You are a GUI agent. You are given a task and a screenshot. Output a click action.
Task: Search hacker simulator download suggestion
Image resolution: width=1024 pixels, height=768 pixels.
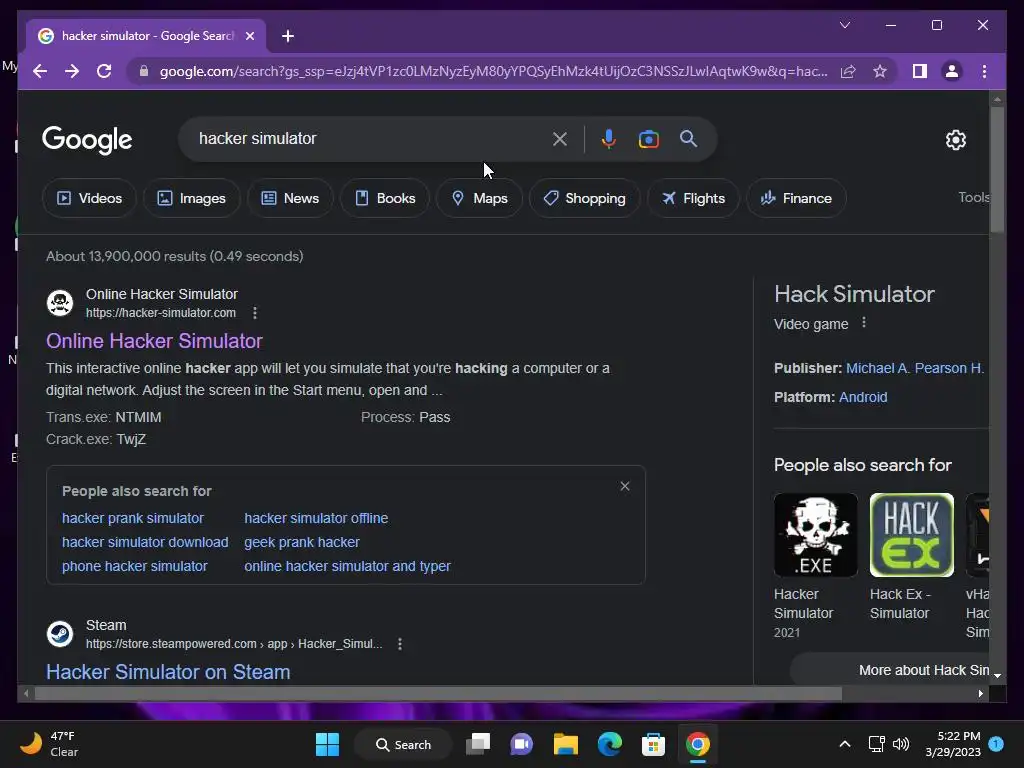tap(145, 542)
